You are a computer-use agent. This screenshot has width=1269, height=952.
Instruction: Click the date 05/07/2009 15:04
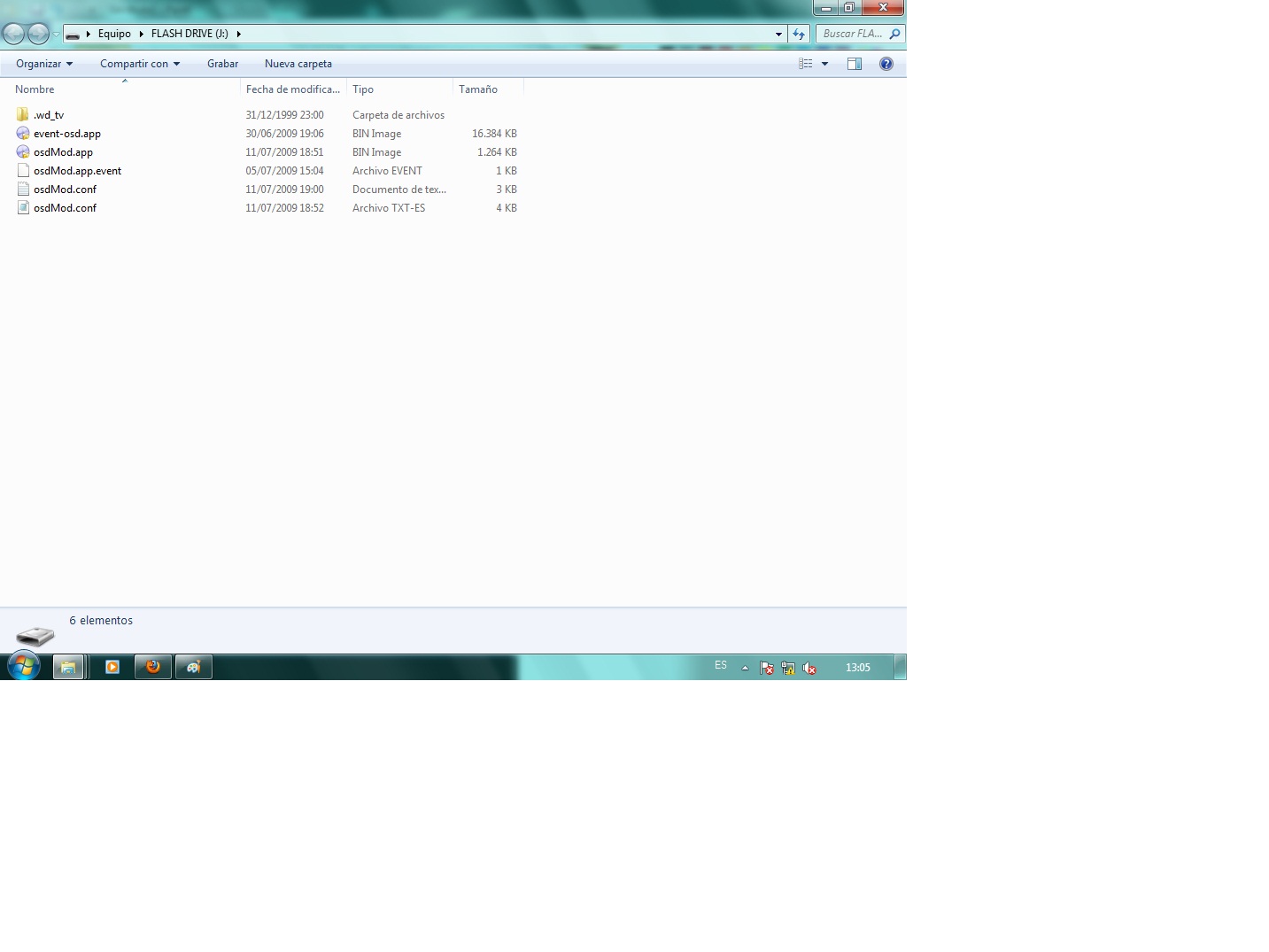click(x=284, y=171)
